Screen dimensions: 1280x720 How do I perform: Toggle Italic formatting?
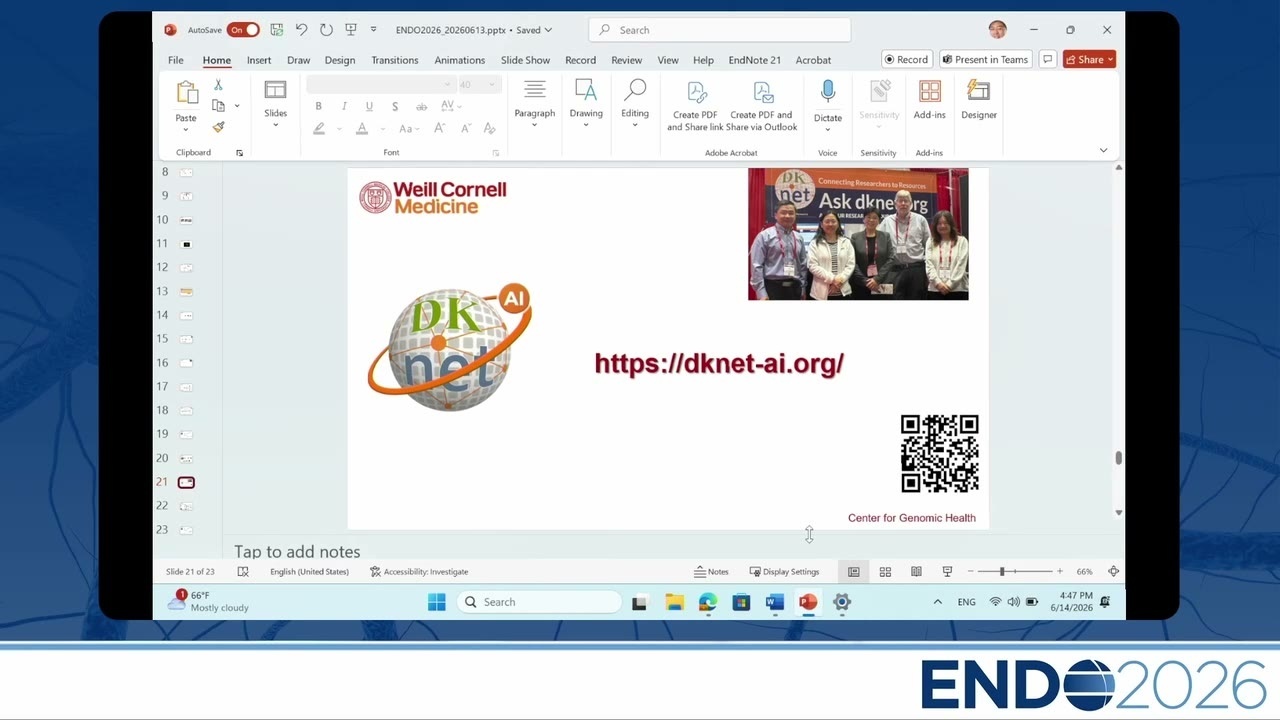(344, 107)
